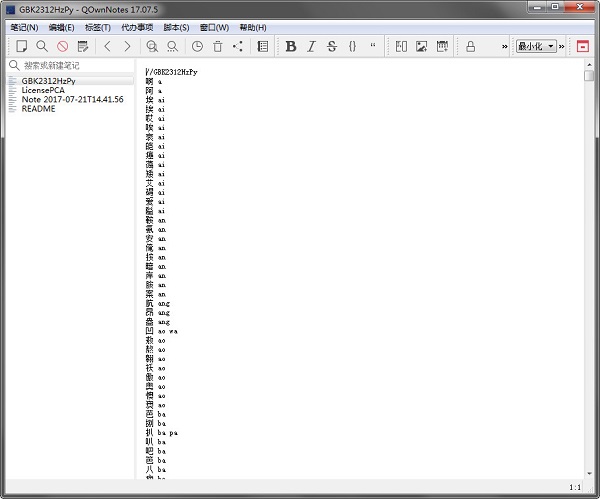Click the share icon in toolbar

point(237,46)
